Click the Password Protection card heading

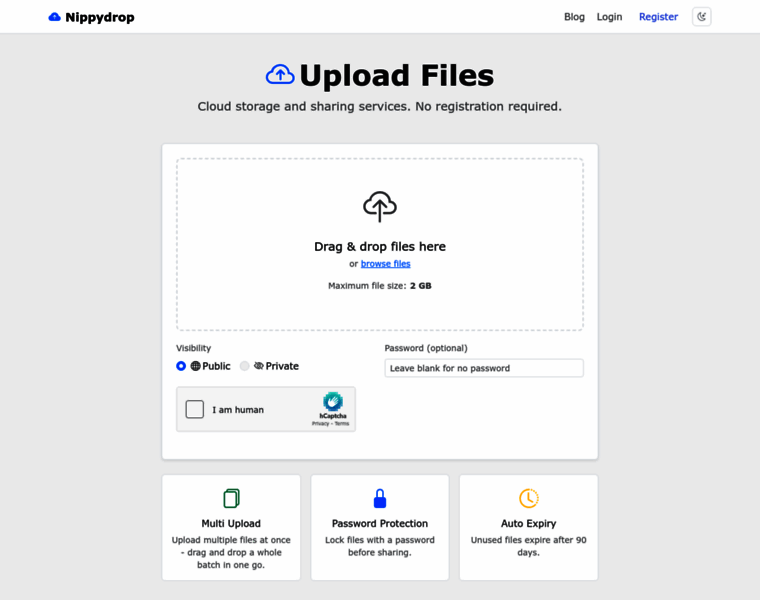pos(380,523)
